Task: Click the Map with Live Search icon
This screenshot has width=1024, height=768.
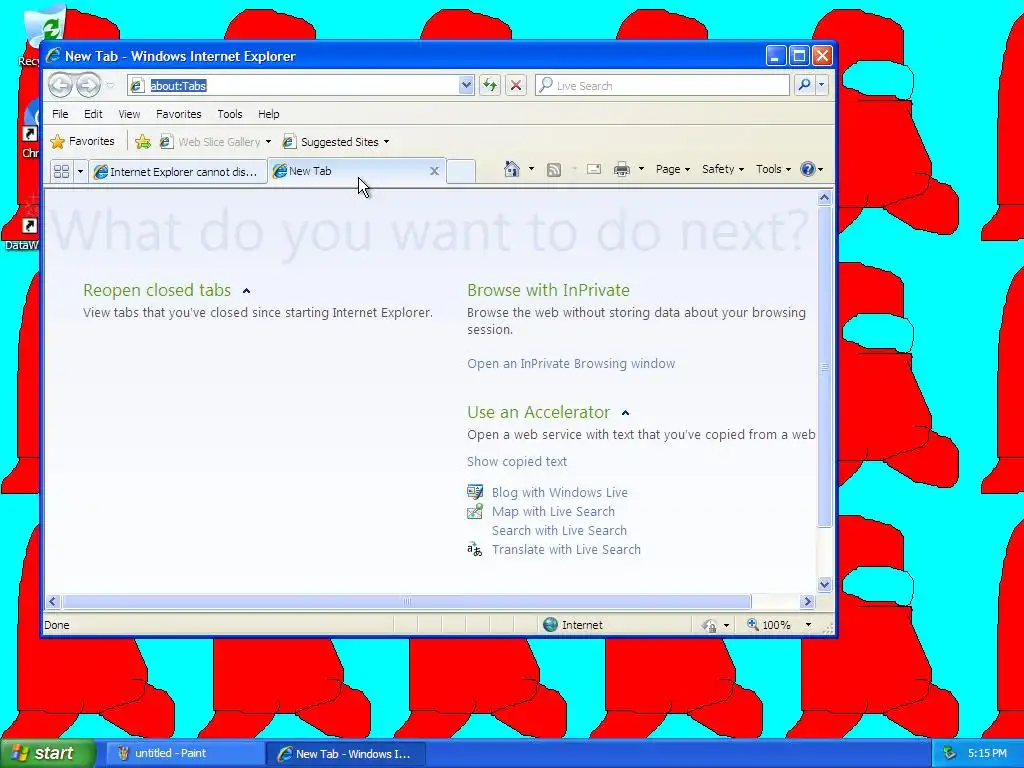Action: [x=475, y=511]
